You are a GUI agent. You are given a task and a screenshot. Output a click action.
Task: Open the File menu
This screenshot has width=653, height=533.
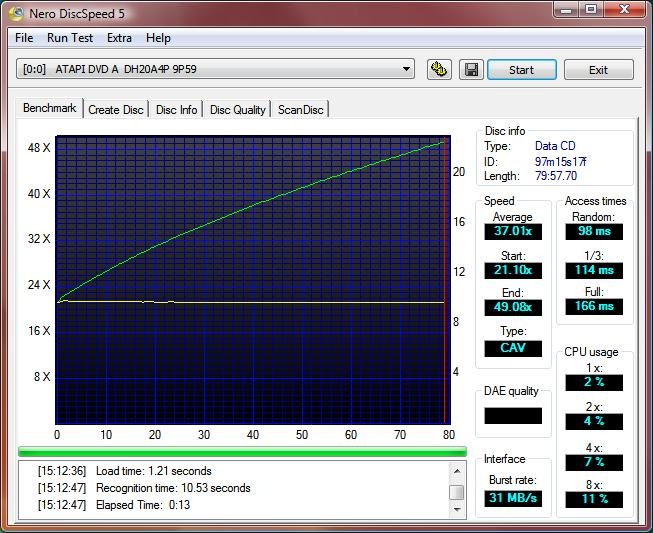(24, 38)
